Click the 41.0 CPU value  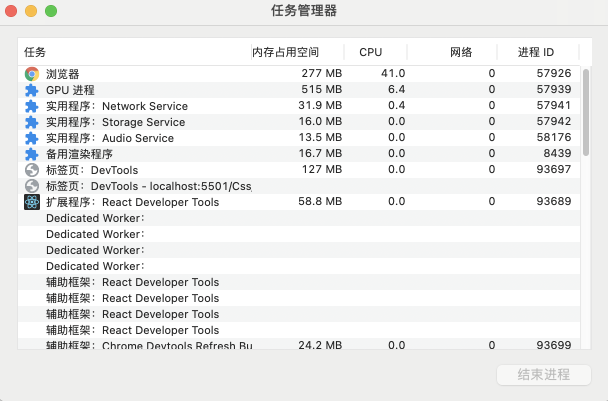[x=393, y=73]
